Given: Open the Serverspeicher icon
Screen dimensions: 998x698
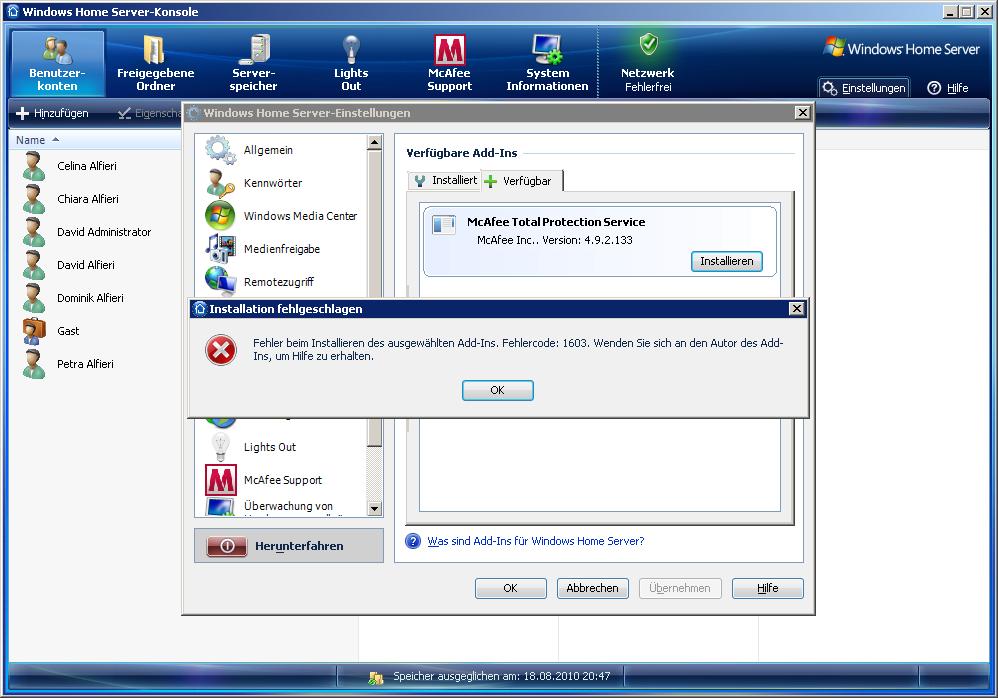Looking at the screenshot, I should (x=254, y=50).
